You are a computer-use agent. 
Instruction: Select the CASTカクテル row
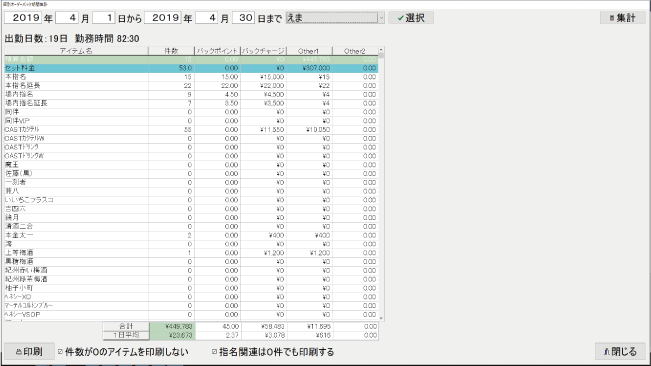[191, 129]
